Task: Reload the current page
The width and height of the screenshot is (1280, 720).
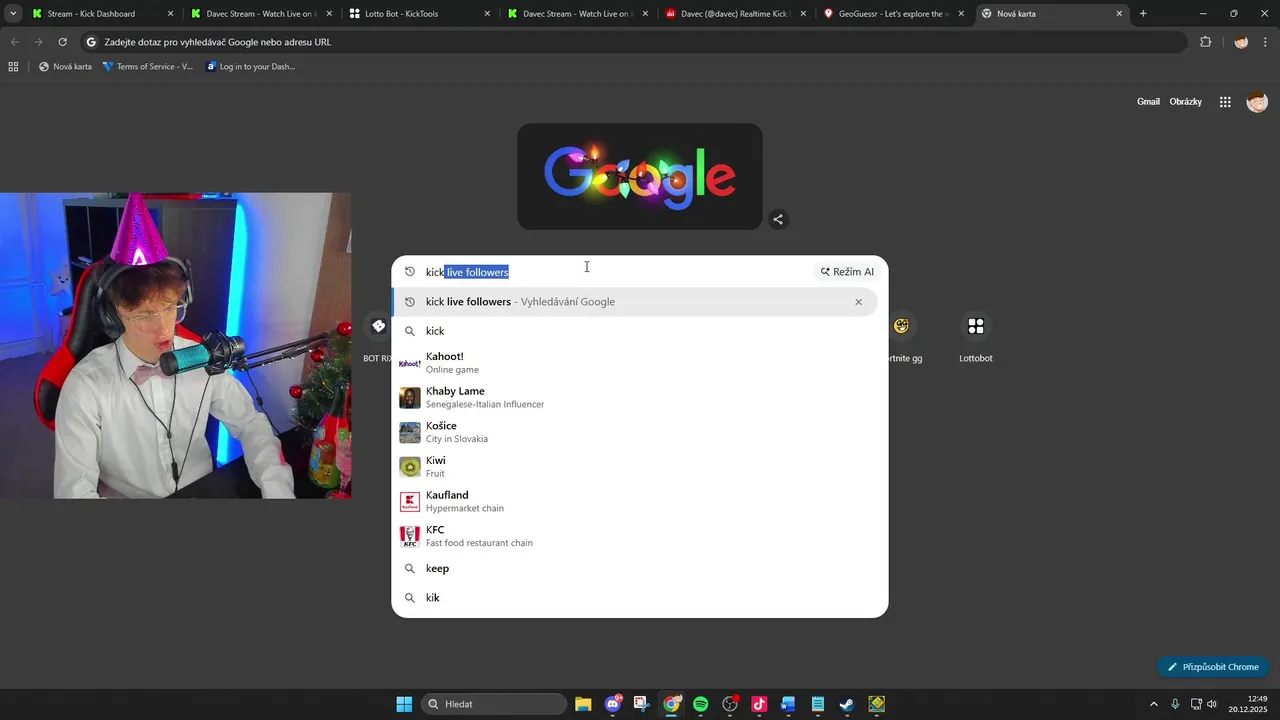Action: (62, 42)
